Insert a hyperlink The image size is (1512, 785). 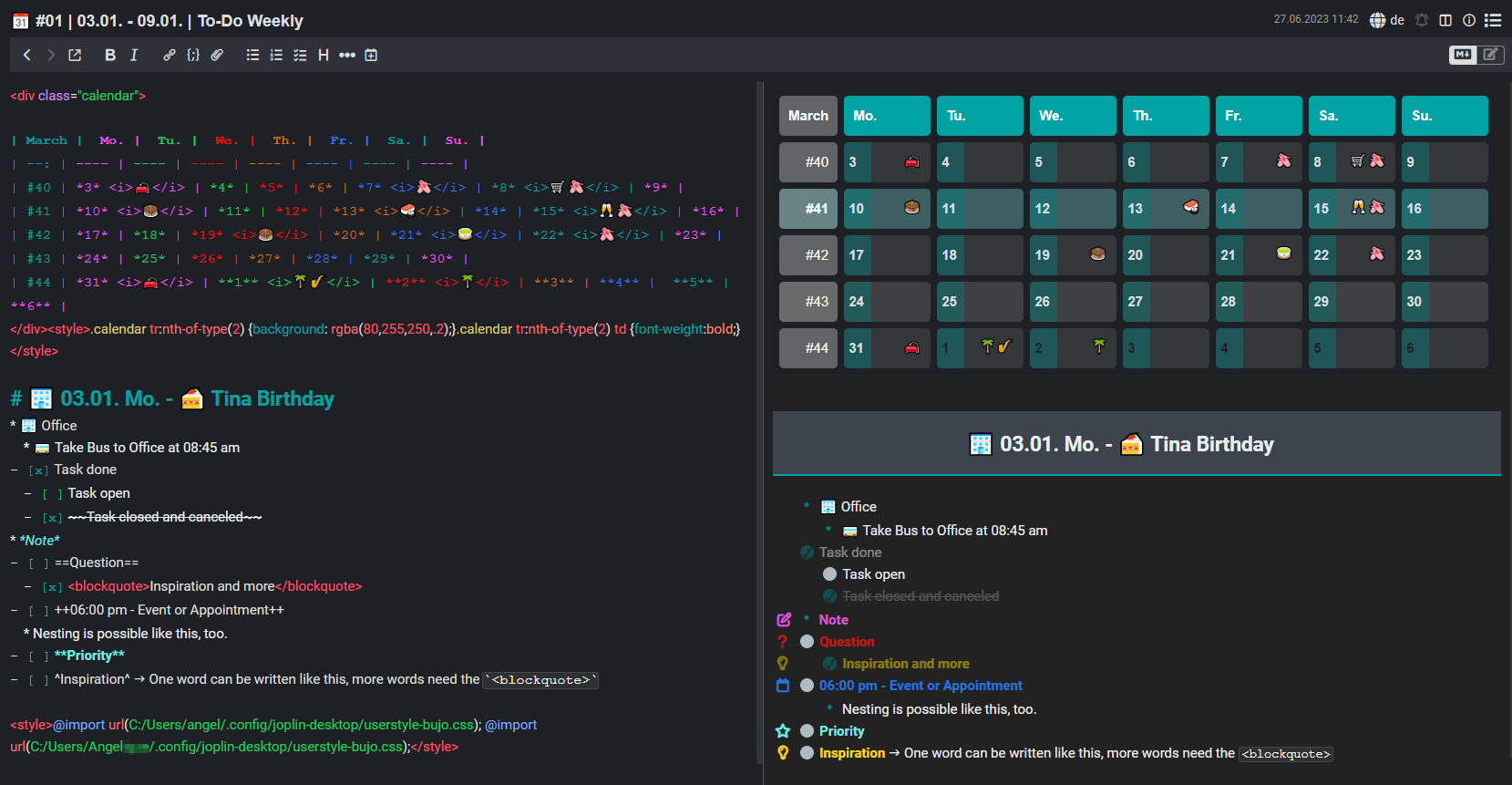[x=170, y=55]
